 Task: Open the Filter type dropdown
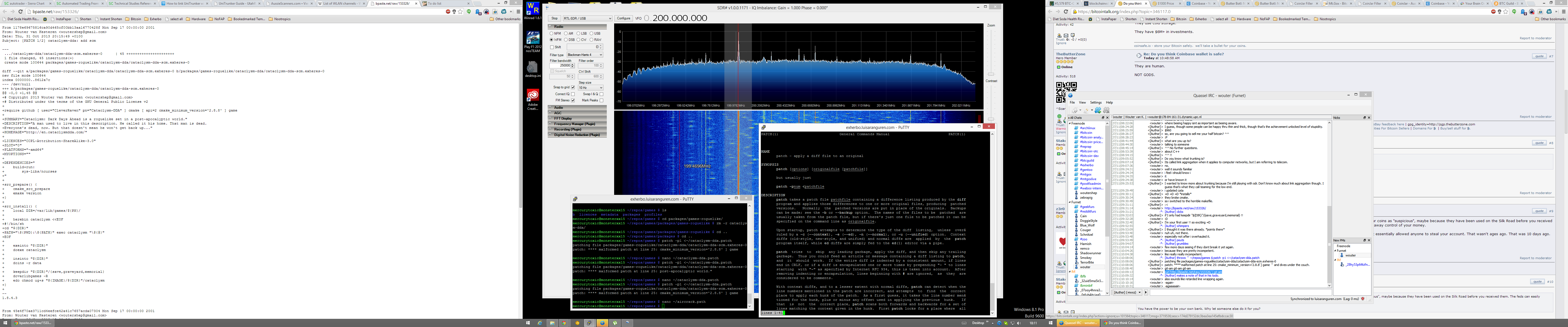point(584,55)
